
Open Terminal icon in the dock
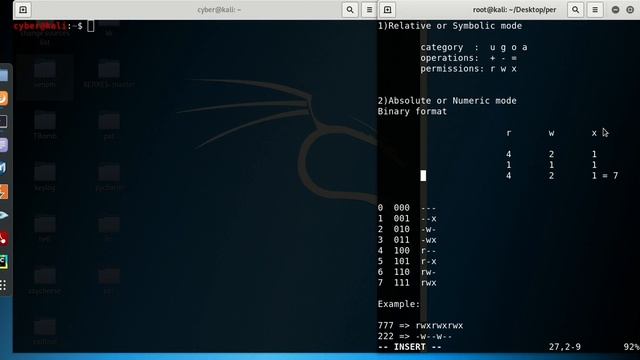click(3, 122)
